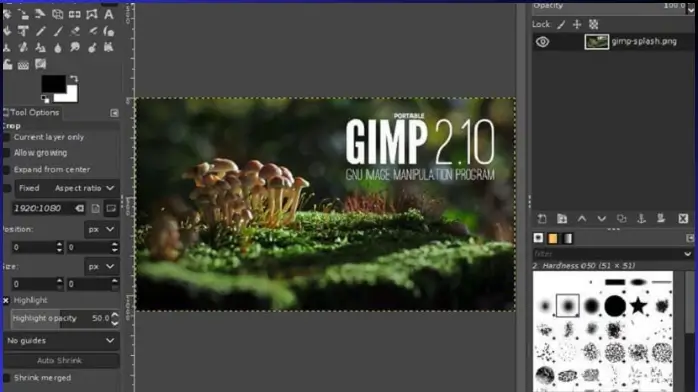This screenshot has height=392, width=698.
Task: Open the Fixed Aspect ratio dropdown
Action: (66, 188)
